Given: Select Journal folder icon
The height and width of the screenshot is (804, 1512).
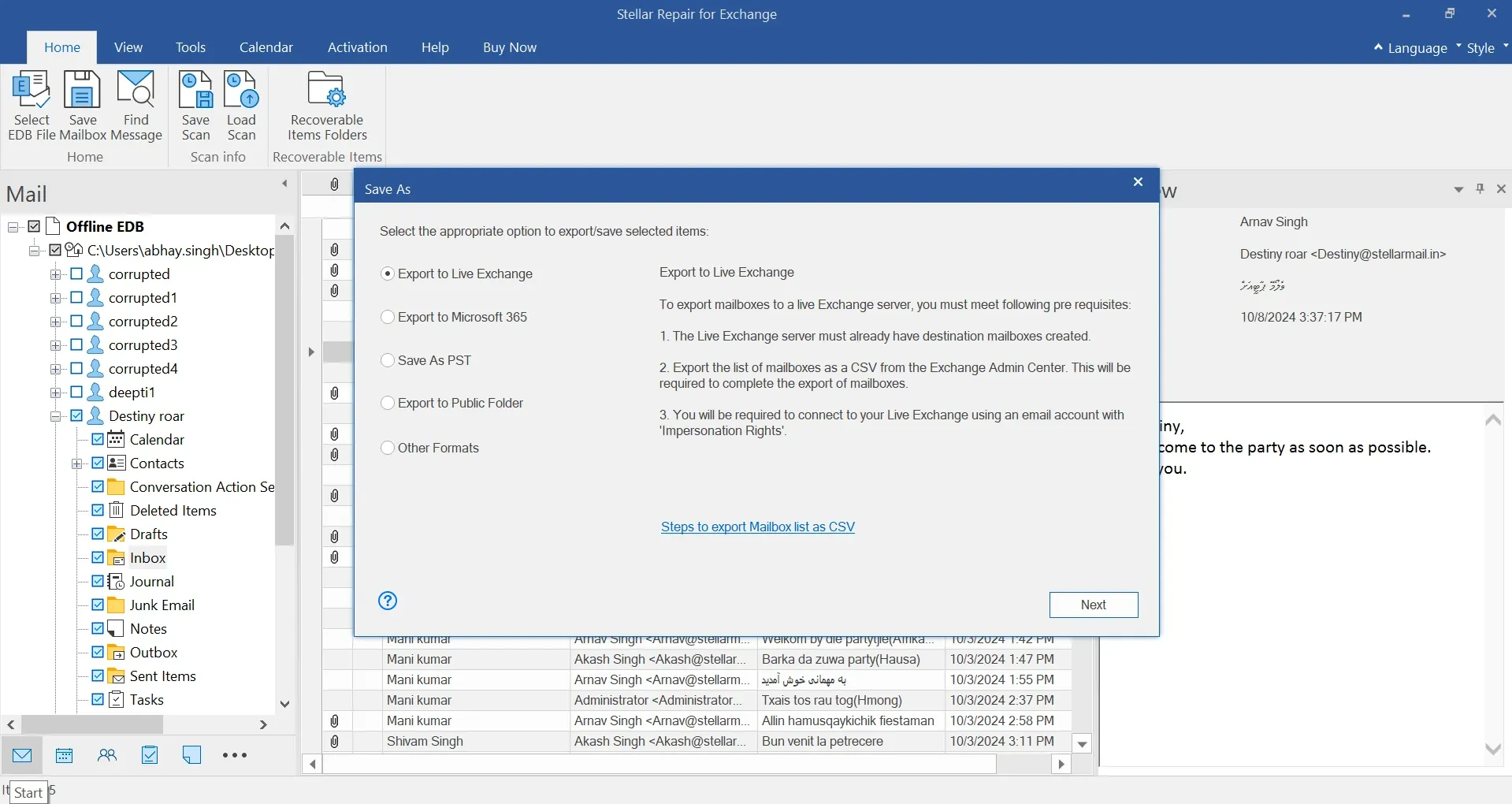Looking at the screenshot, I should 116,581.
